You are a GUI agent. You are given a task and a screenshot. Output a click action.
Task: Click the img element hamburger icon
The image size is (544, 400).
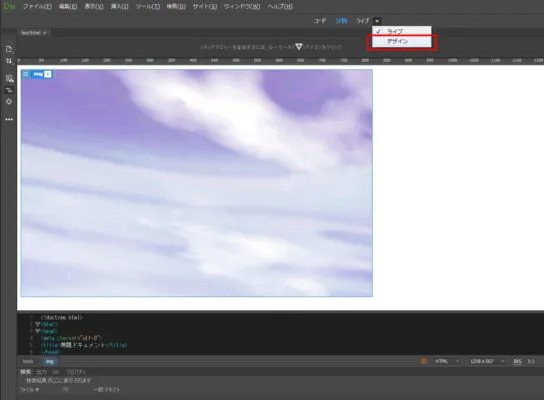point(26,74)
